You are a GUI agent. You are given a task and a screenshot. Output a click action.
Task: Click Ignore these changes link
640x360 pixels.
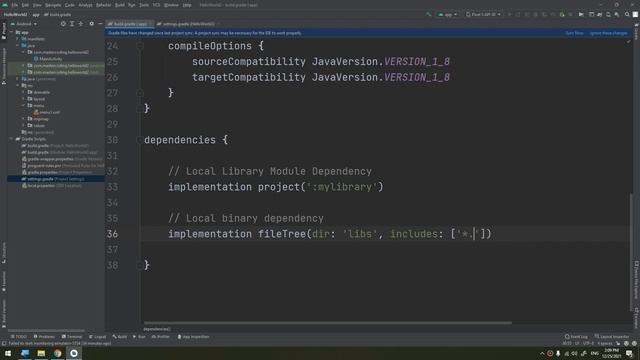click(x=609, y=33)
